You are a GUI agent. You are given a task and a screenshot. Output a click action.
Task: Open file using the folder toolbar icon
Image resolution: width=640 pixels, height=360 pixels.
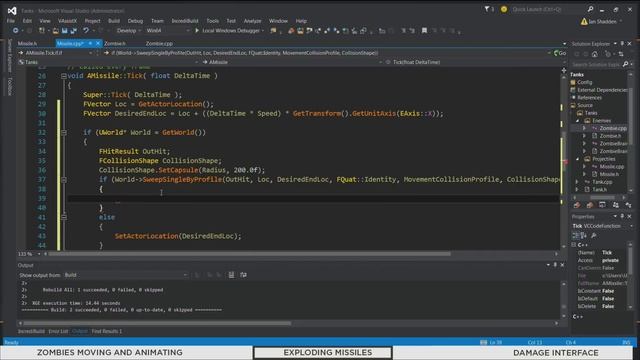(55, 31)
